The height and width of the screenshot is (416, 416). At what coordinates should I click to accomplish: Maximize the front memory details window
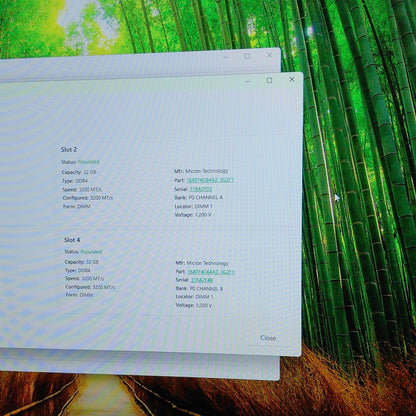(269, 80)
